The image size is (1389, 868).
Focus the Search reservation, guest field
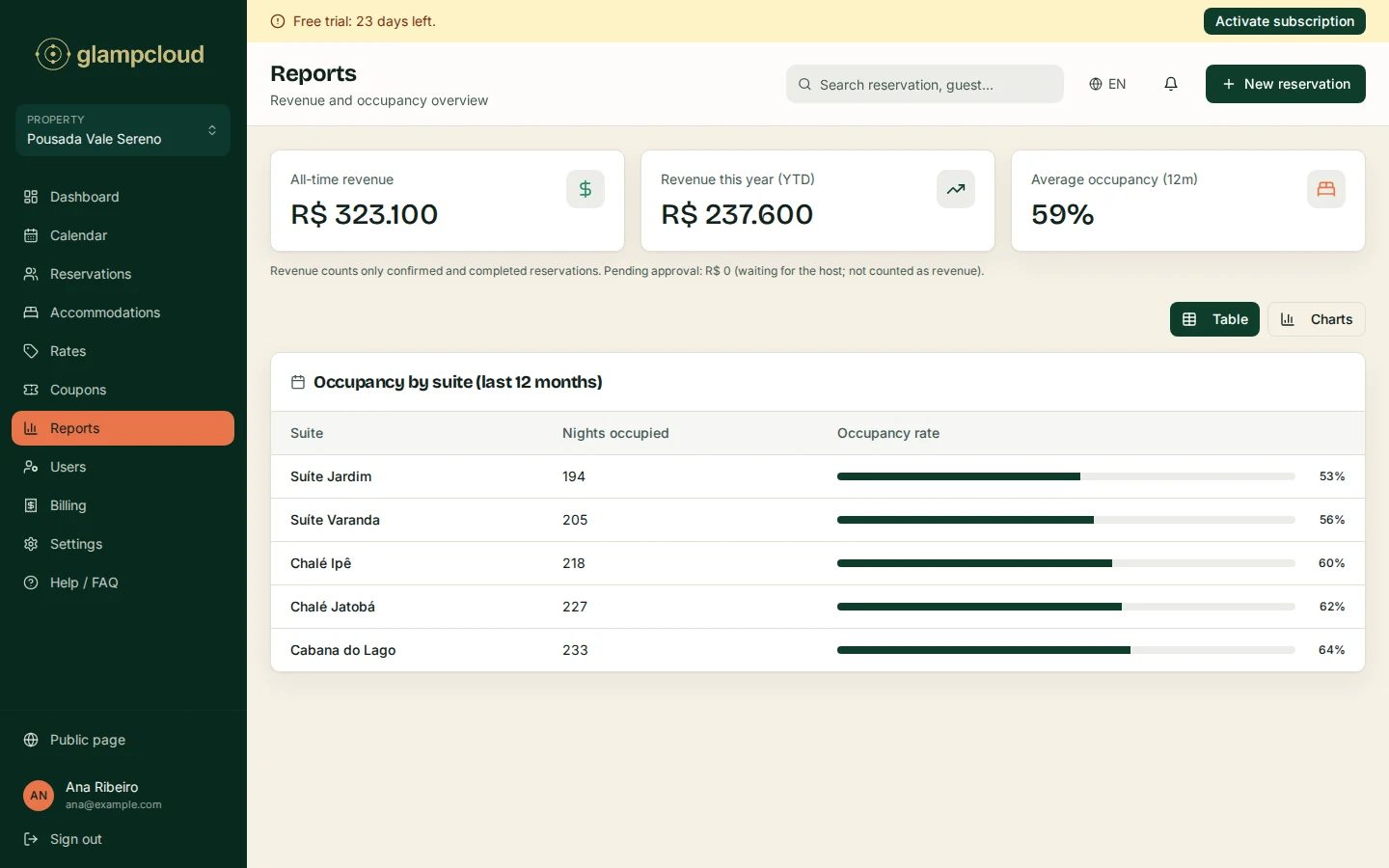[x=924, y=84]
